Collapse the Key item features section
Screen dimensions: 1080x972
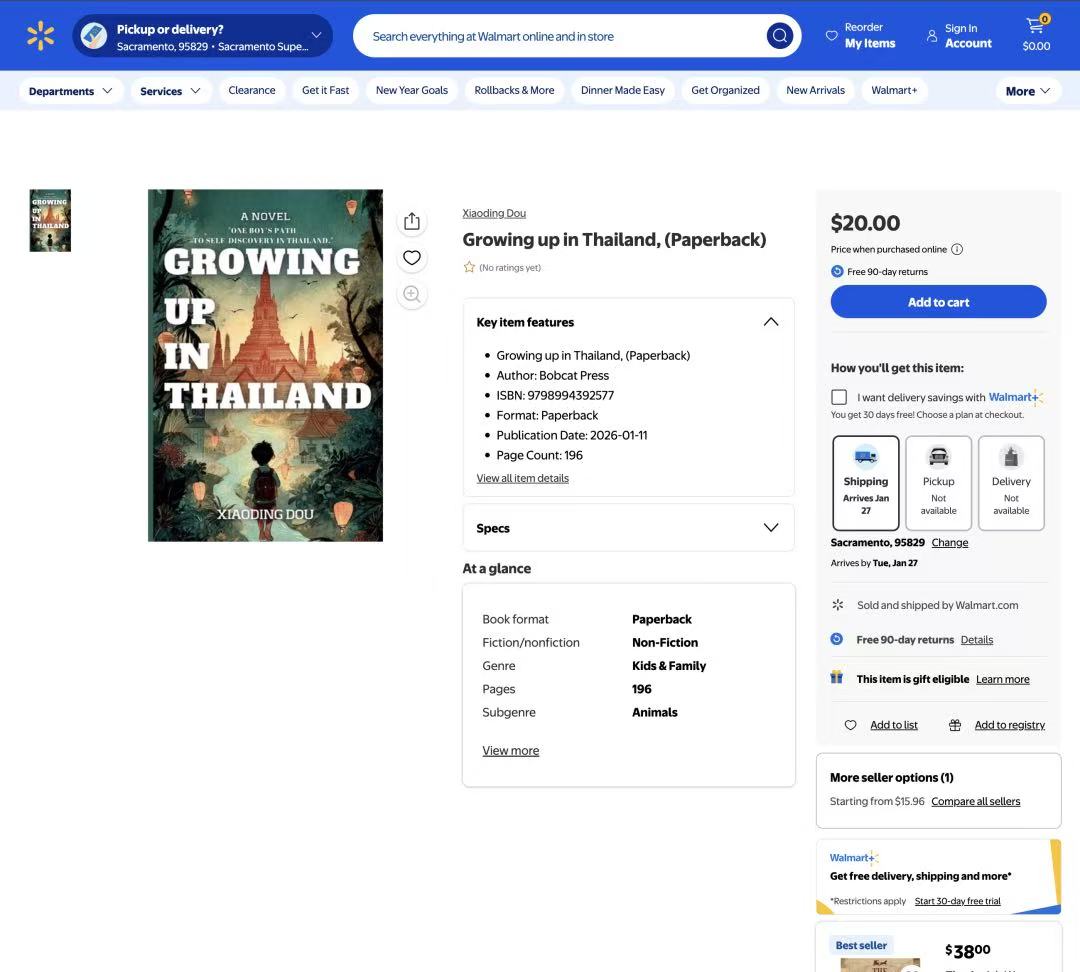click(x=770, y=322)
